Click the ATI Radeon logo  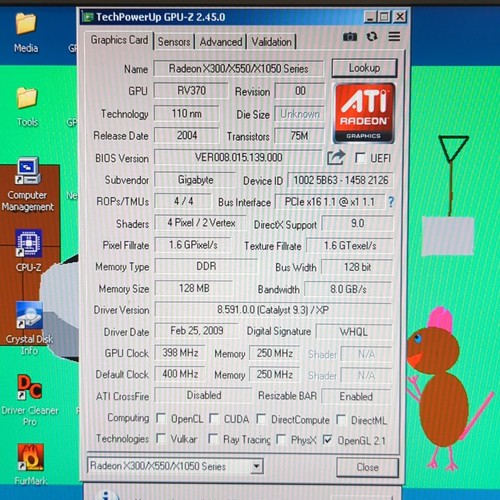364,113
